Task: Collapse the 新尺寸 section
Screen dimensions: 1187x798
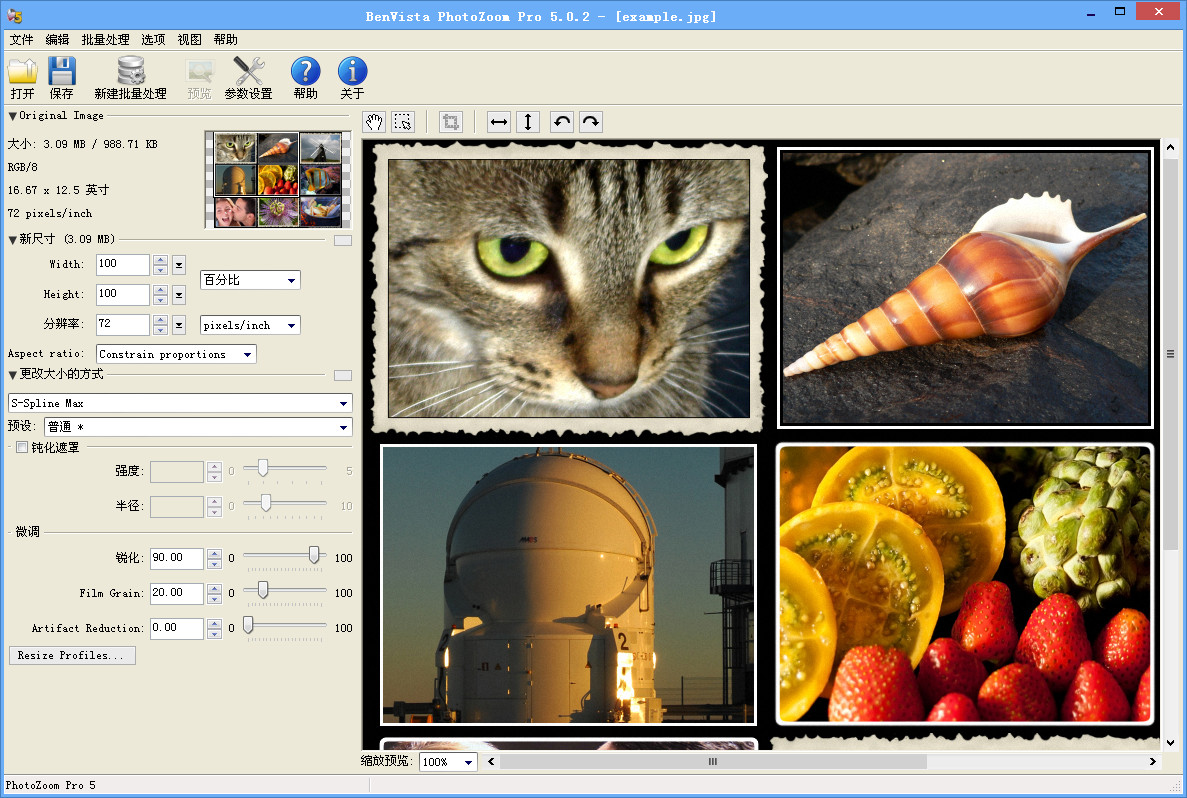Action: [12, 239]
